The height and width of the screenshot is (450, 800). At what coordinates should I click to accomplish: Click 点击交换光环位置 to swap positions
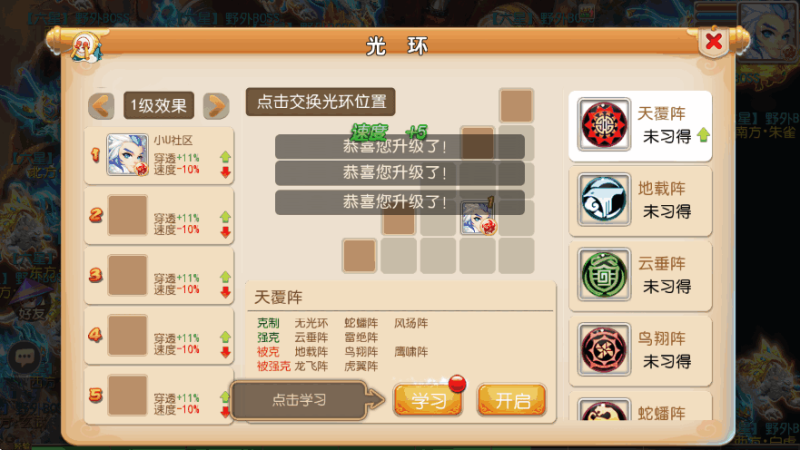[x=320, y=102]
